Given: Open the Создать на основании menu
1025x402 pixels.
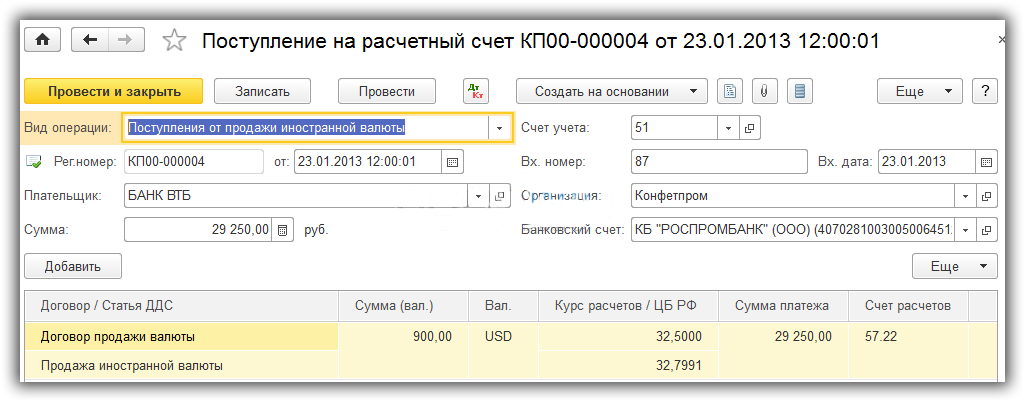Looking at the screenshot, I should coord(611,91).
